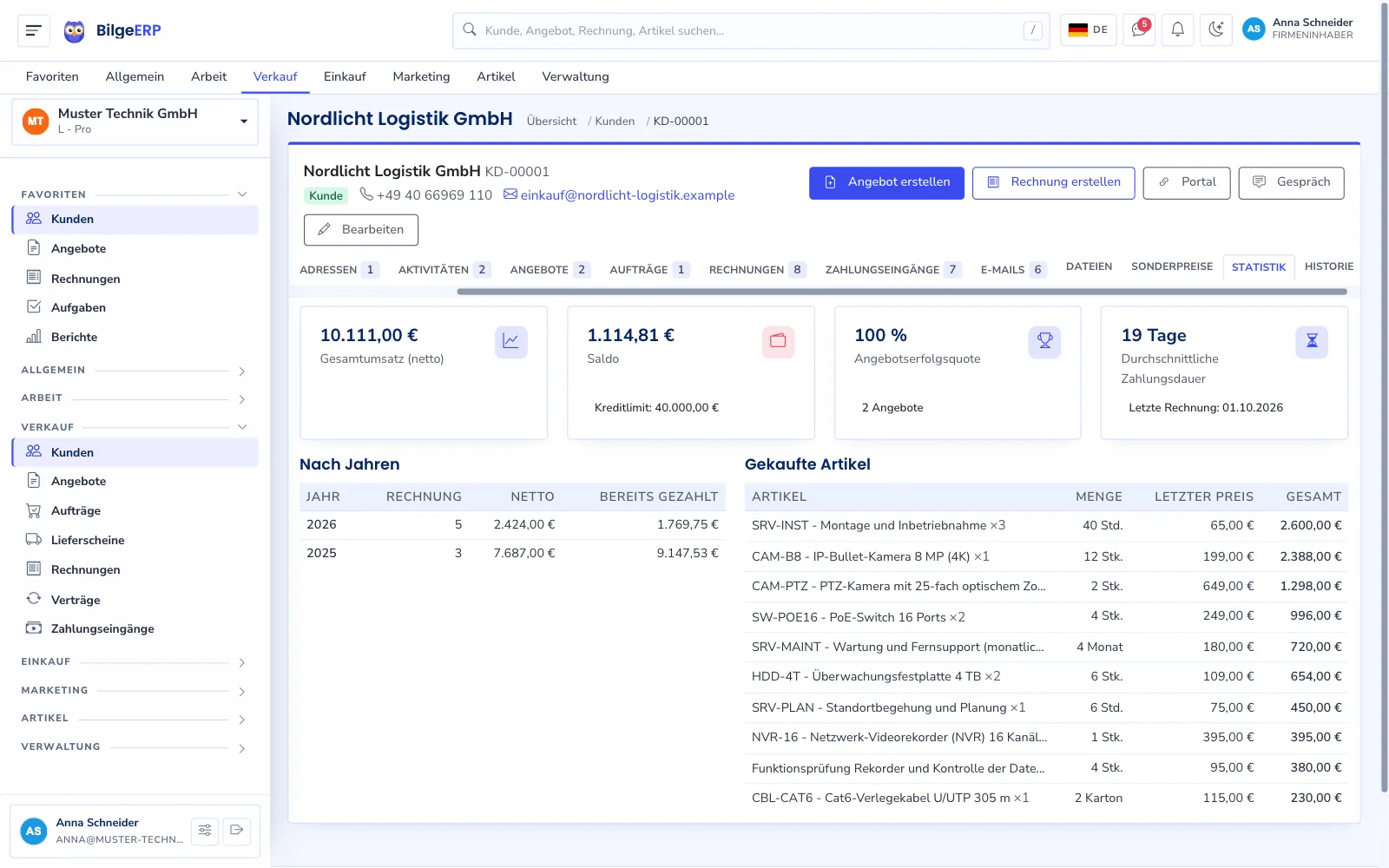Toggle dark mode moon icon

tap(1216, 30)
